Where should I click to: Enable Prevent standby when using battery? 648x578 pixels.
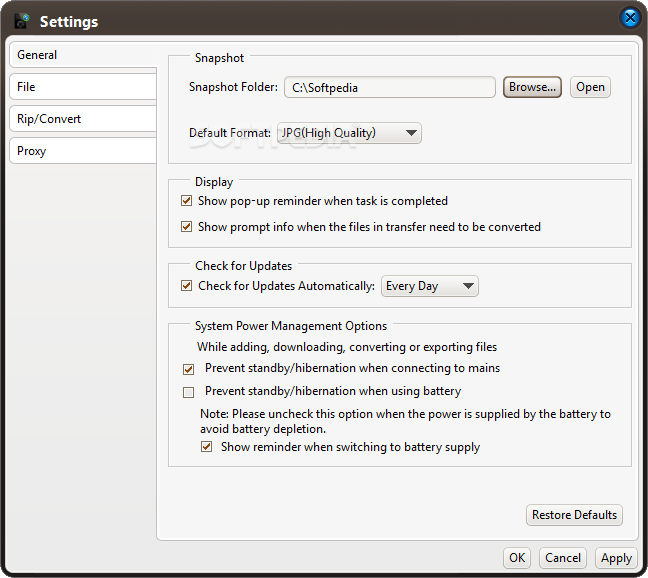coord(188,392)
